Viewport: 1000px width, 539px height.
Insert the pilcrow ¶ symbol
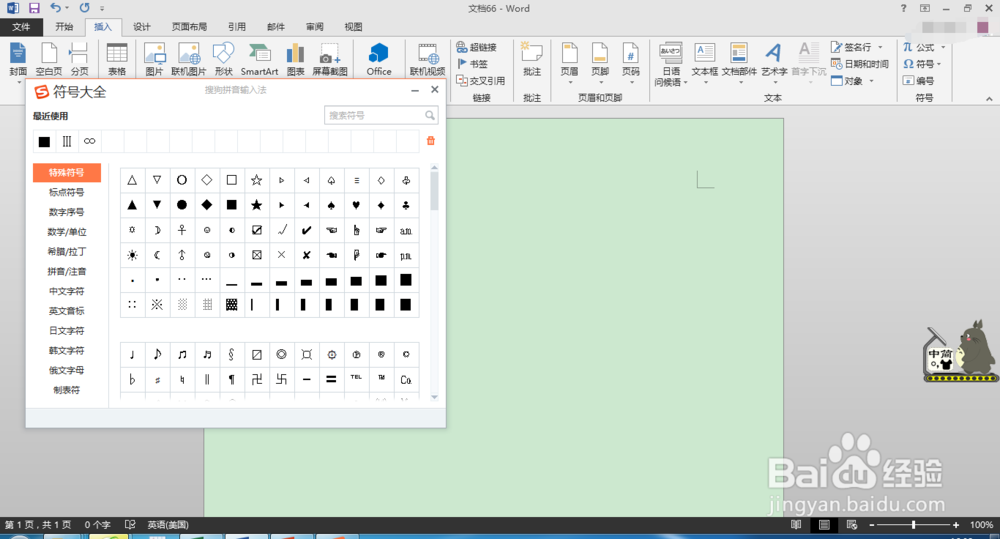click(x=232, y=379)
